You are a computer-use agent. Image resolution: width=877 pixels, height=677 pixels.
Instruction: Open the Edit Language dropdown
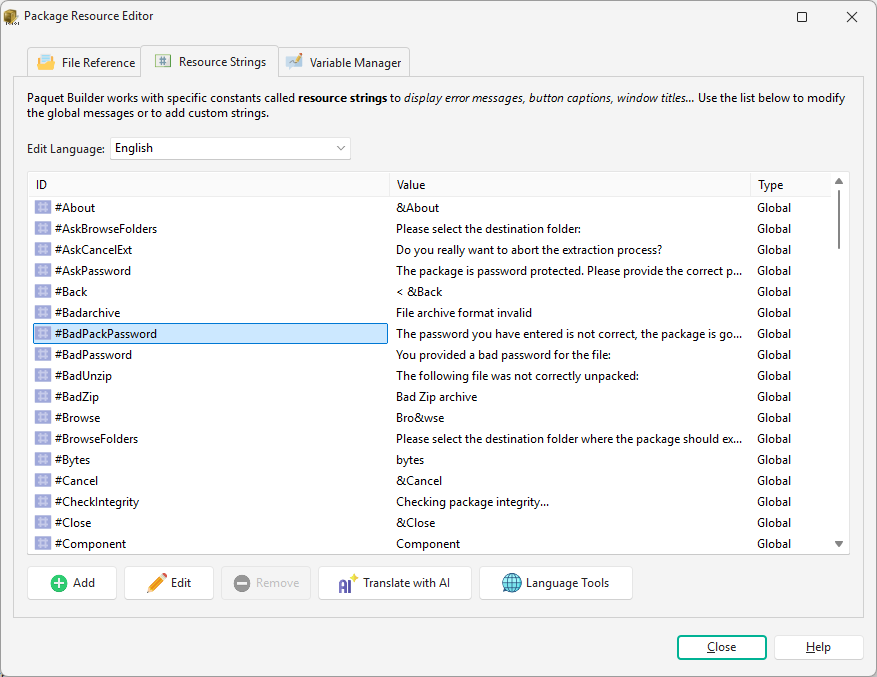point(340,148)
